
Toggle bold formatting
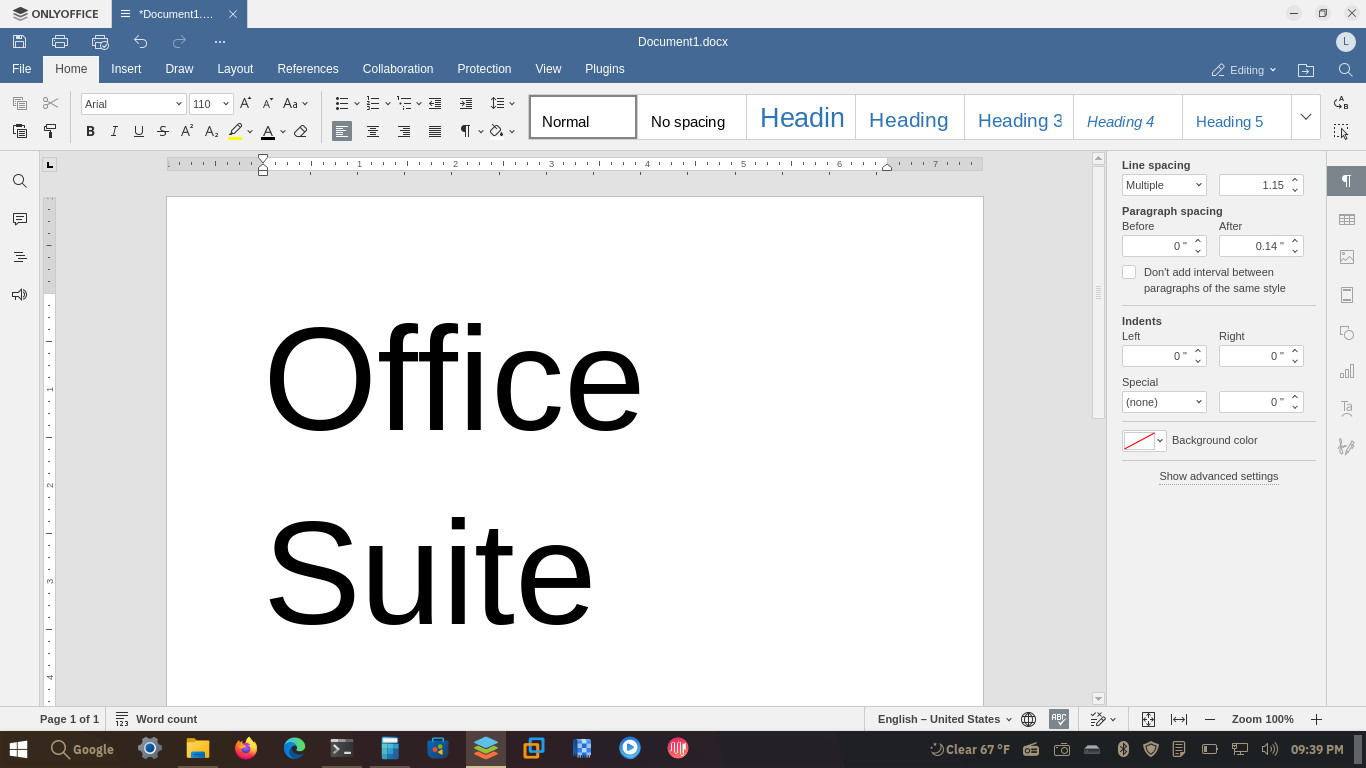click(x=90, y=131)
